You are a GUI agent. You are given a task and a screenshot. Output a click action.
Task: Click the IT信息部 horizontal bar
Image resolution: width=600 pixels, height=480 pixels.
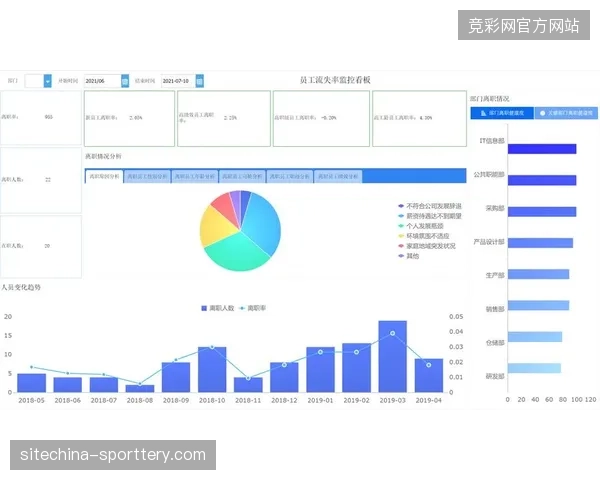542,149
